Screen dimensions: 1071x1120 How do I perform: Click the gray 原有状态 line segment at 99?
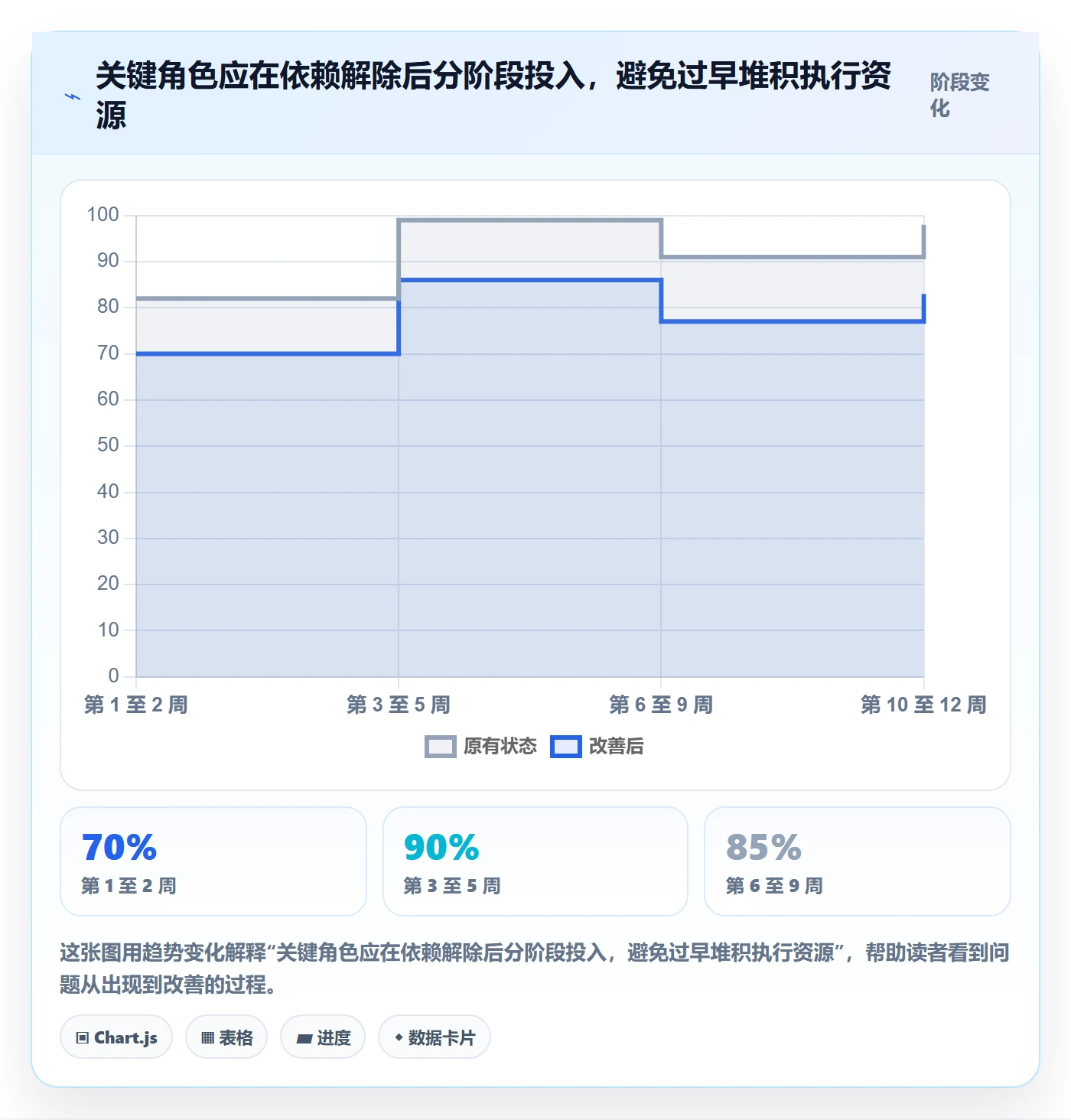click(530, 220)
